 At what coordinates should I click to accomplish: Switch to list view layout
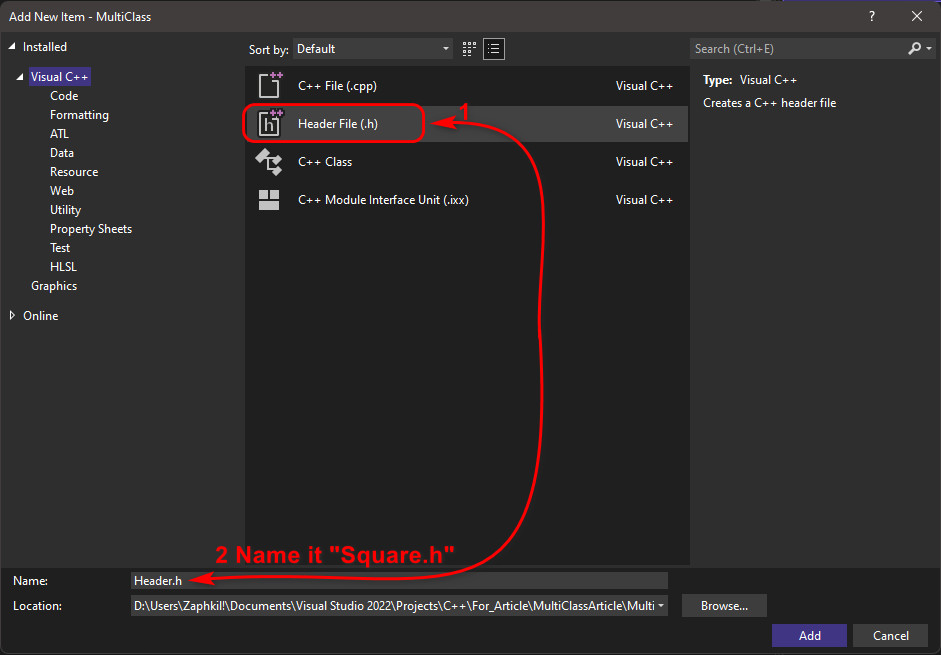coord(494,49)
